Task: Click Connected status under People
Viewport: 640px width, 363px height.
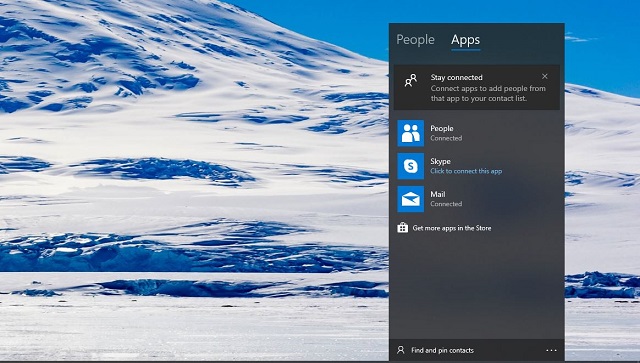Action: pyautogui.click(x=446, y=138)
